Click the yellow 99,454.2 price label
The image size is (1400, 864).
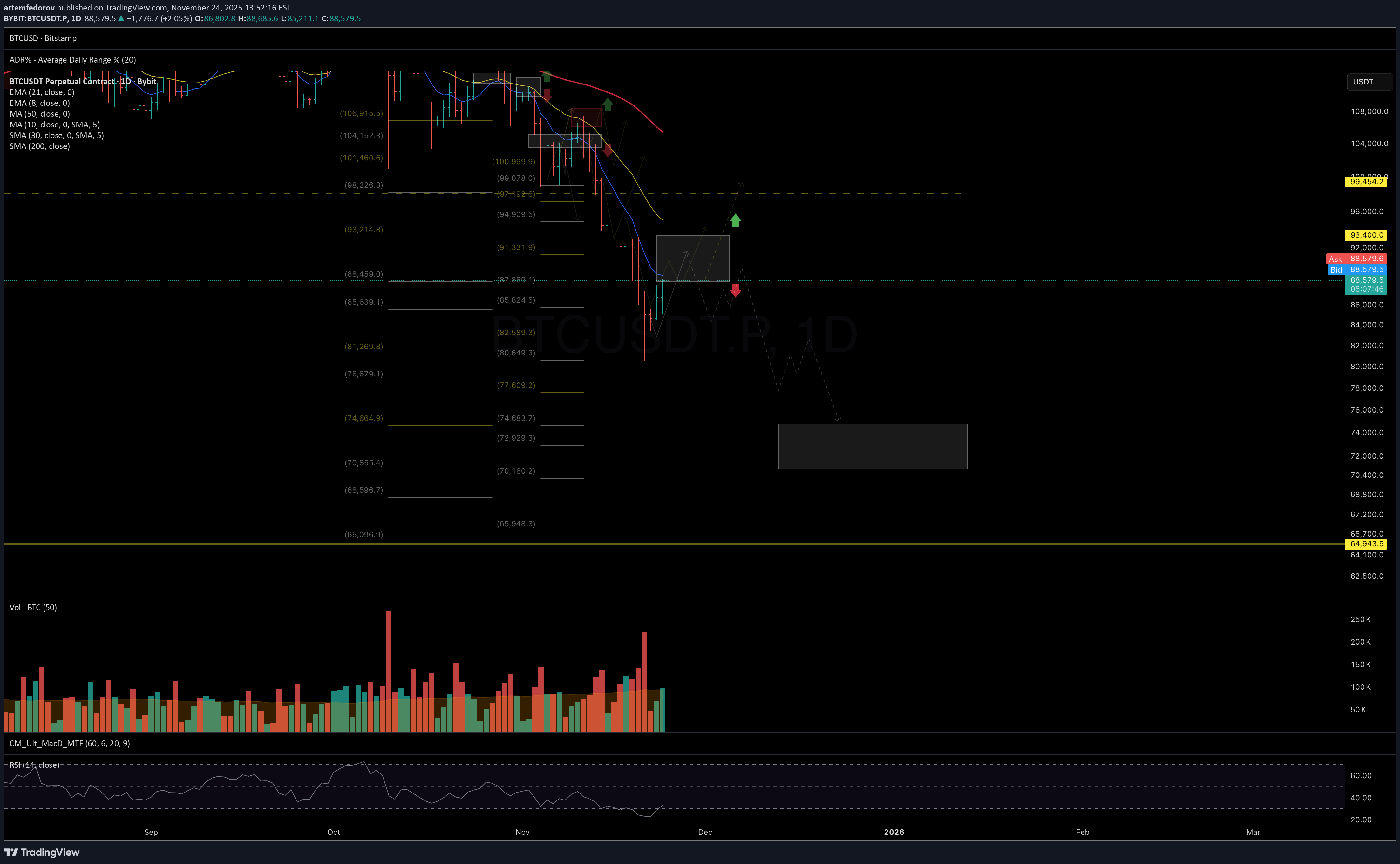1366,182
